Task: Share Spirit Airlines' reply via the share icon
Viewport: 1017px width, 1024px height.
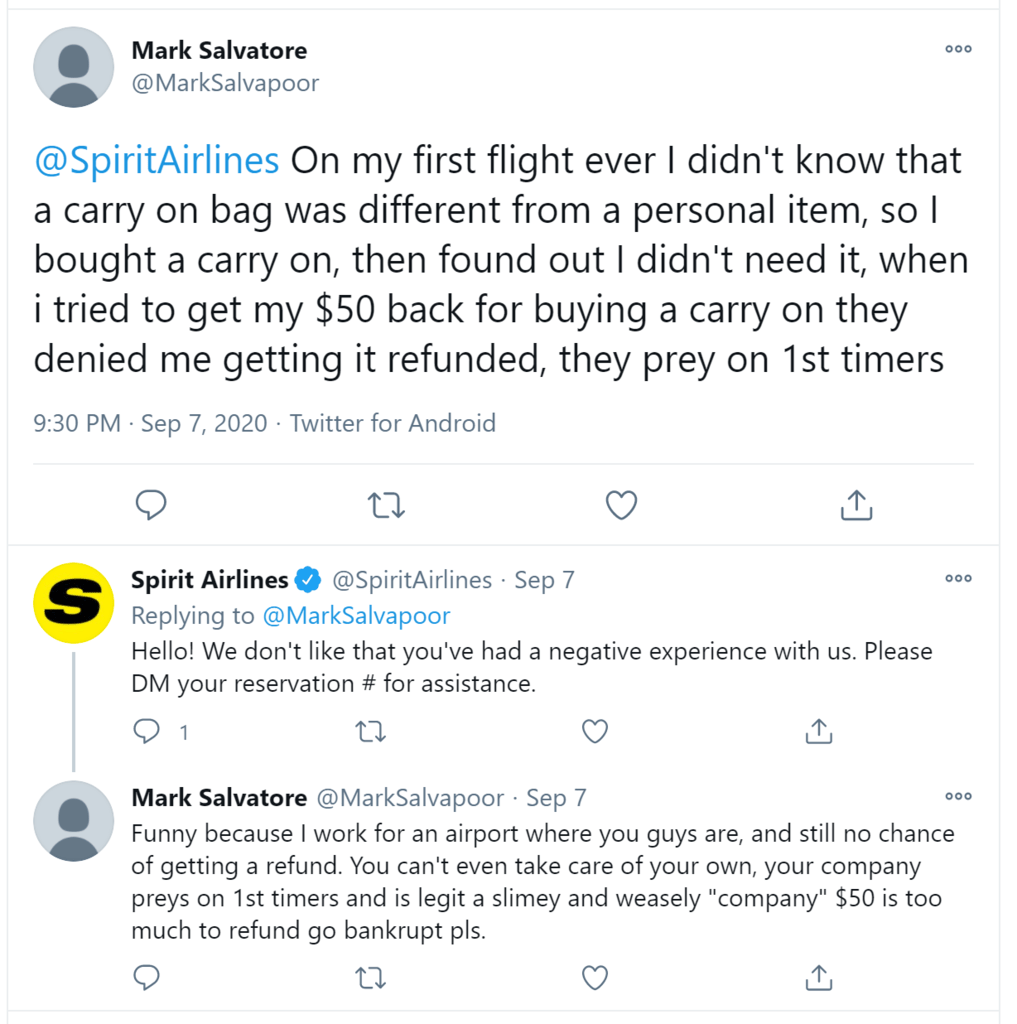Action: [x=818, y=731]
